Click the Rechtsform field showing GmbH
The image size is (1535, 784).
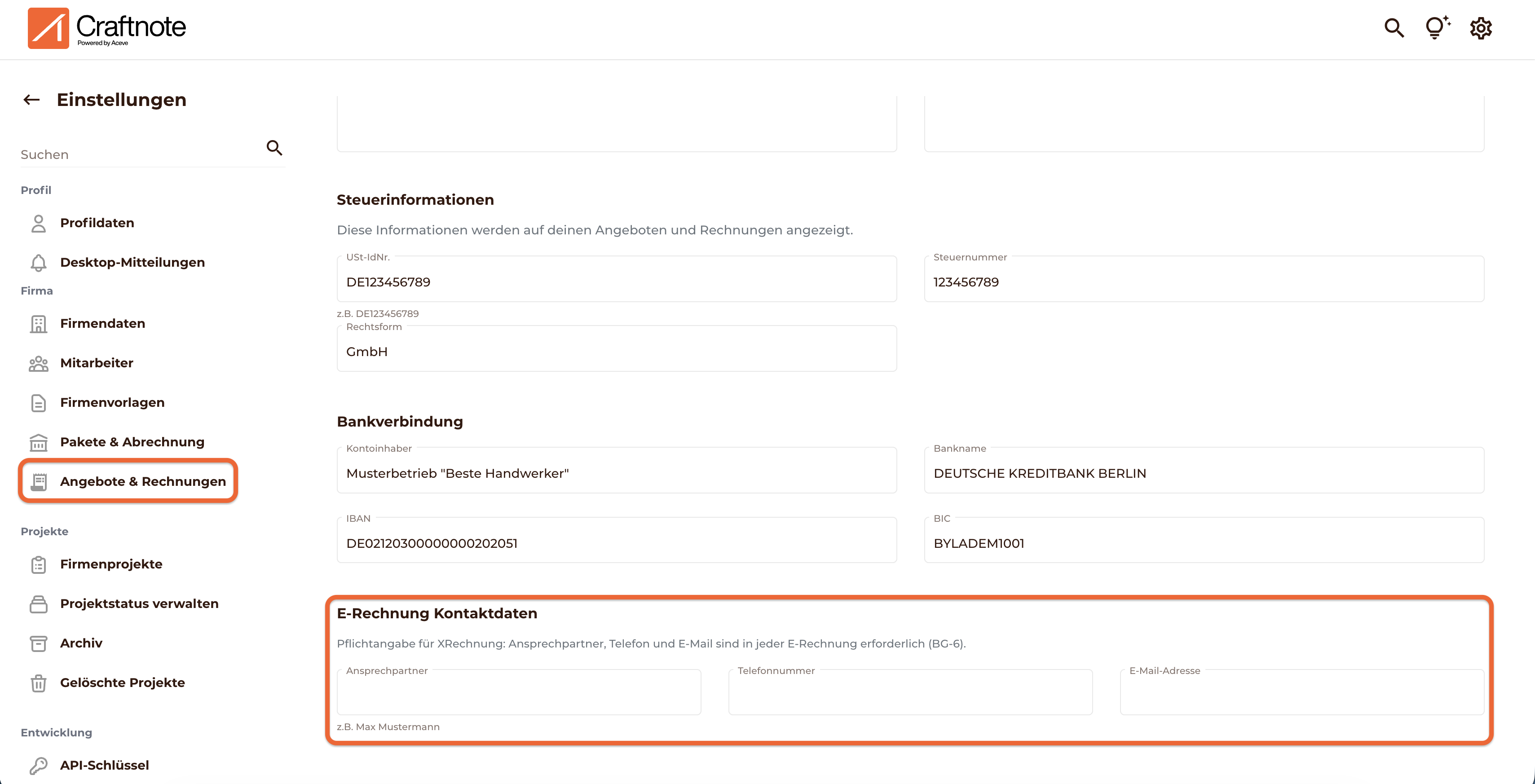click(616, 352)
